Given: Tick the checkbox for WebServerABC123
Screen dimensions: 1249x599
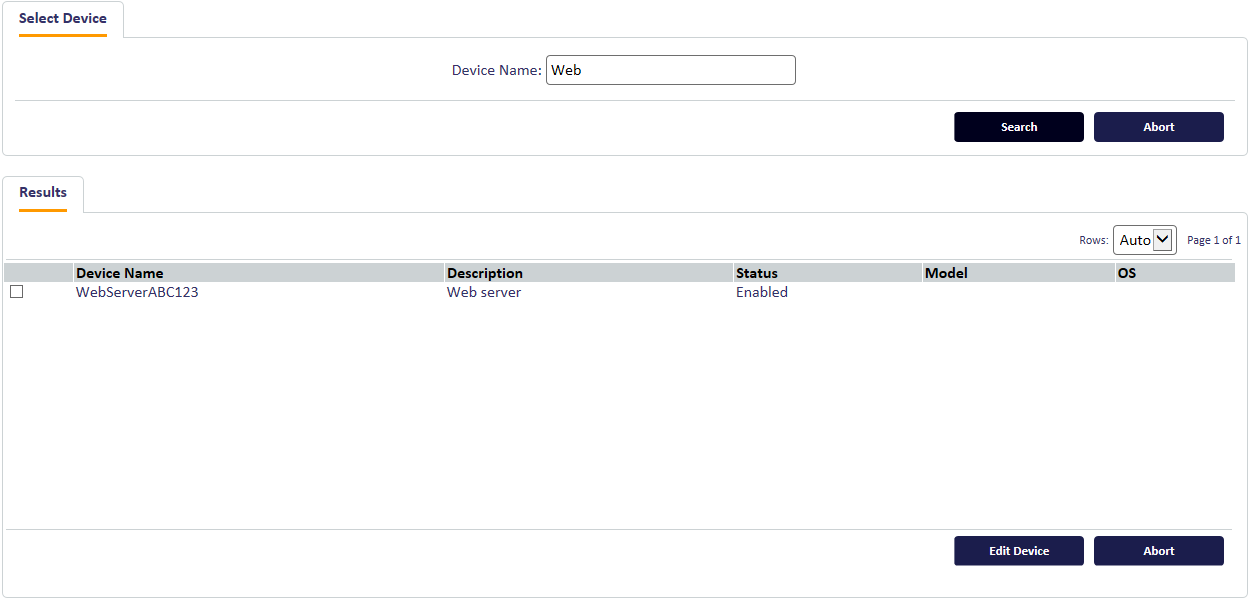Looking at the screenshot, I should tap(17, 292).
